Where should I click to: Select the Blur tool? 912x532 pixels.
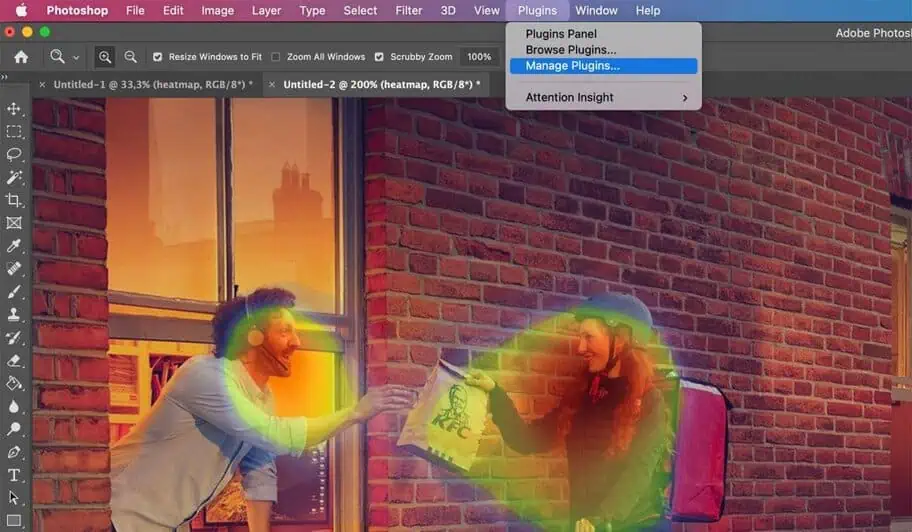pos(14,406)
